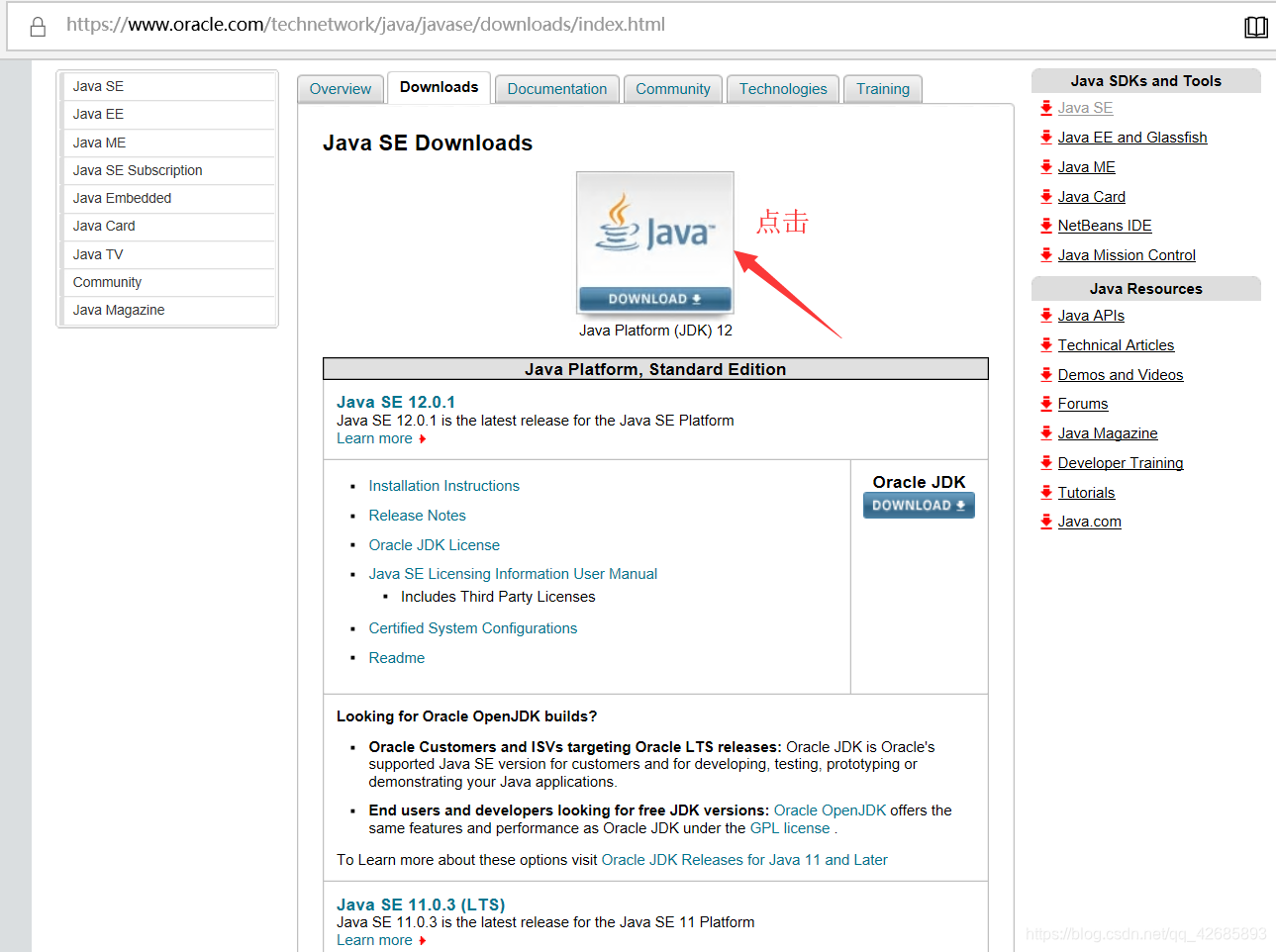Click the red icon beside Tutorials
The height and width of the screenshot is (952, 1276).
[x=1046, y=493]
